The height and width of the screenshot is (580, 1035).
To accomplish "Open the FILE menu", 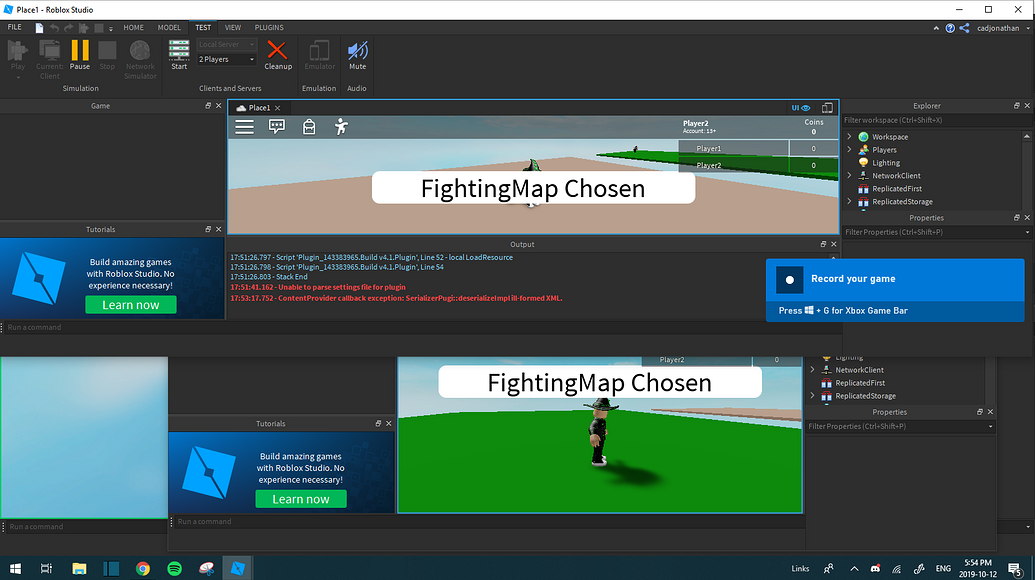I will coord(14,27).
